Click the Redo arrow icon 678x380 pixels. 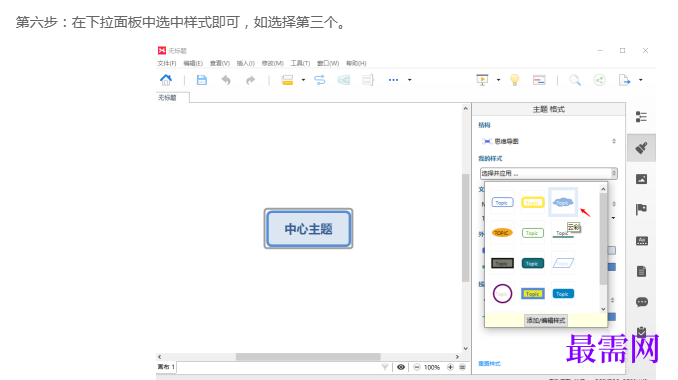click(x=250, y=80)
